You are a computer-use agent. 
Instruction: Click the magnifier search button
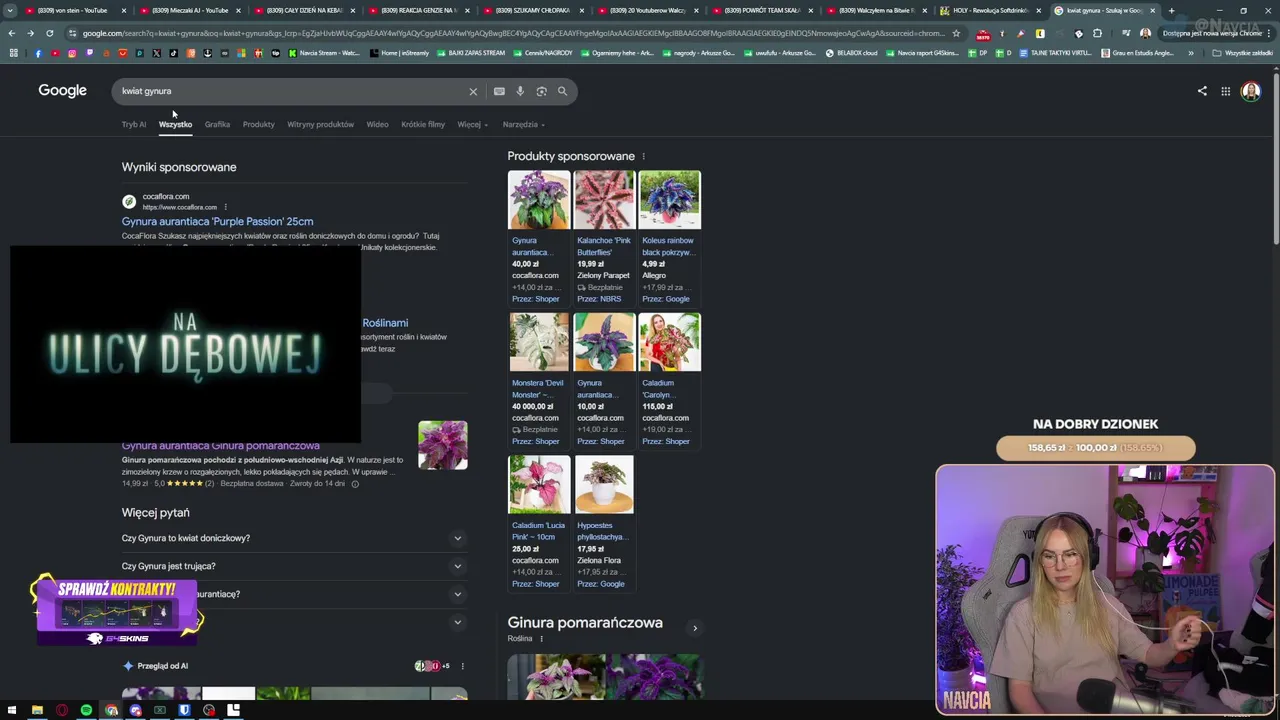coord(562,91)
